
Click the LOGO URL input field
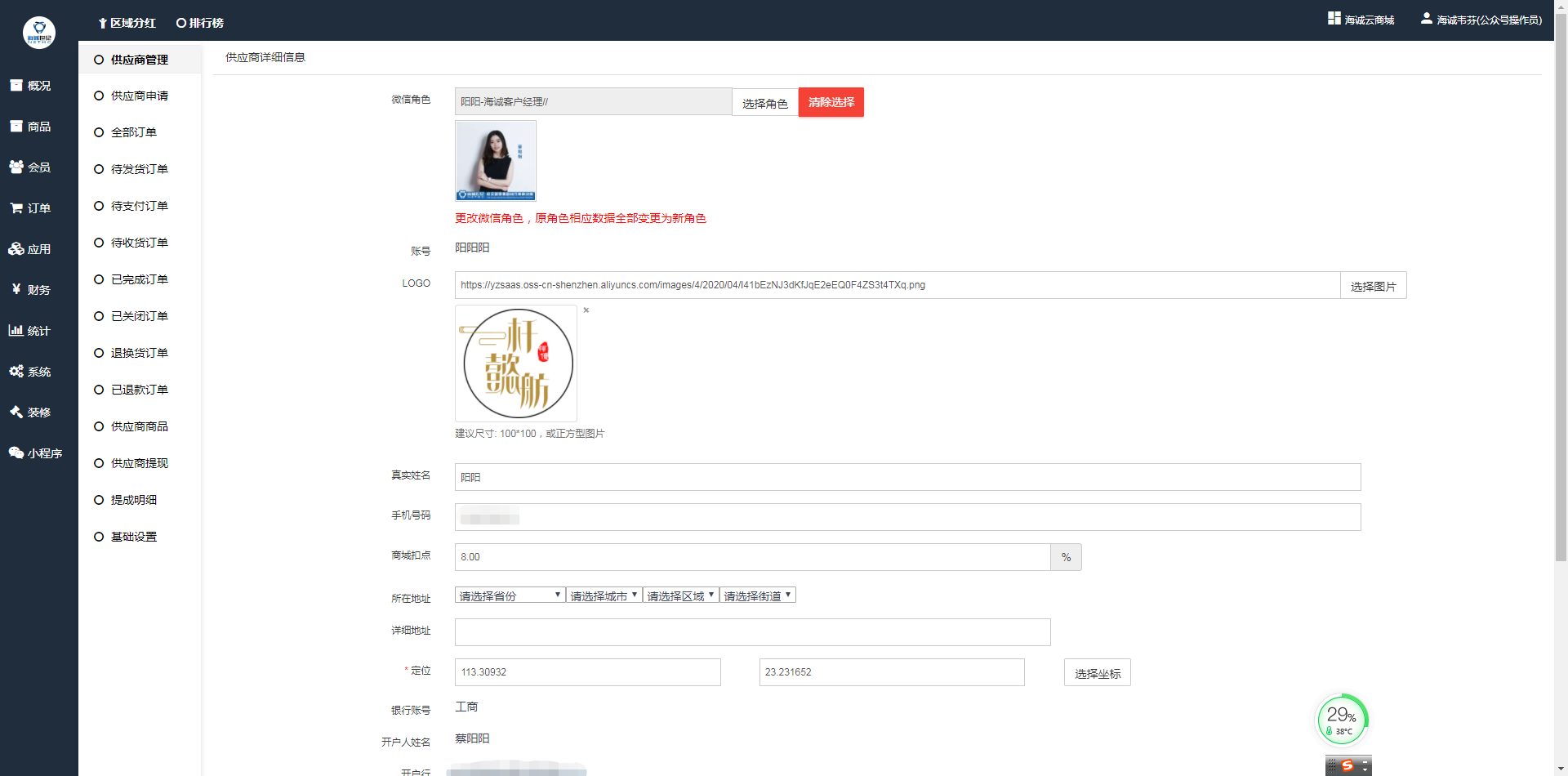coord(898,285)
